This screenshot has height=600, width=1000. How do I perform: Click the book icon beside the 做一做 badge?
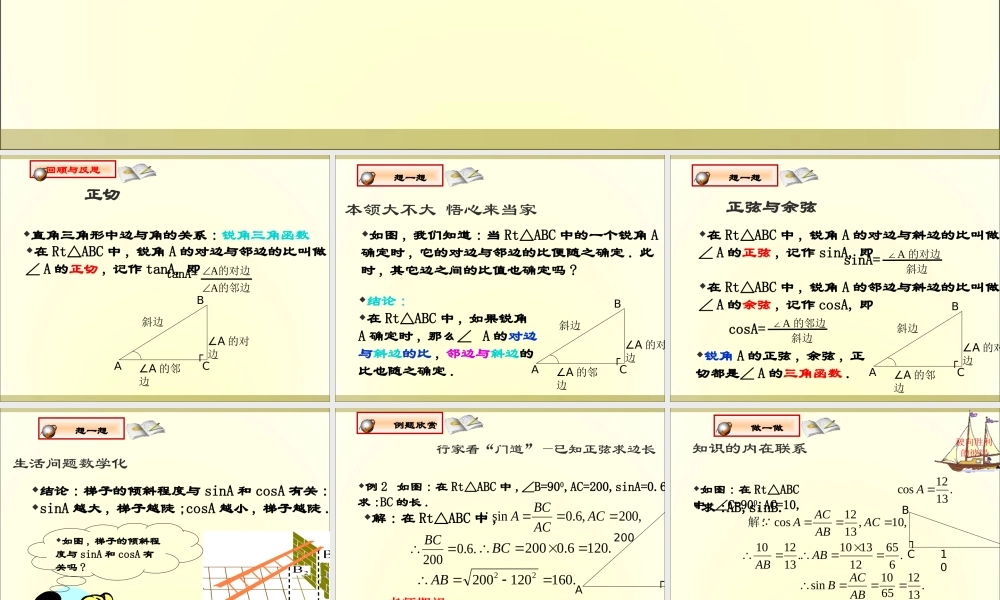[x=821, y=427]
